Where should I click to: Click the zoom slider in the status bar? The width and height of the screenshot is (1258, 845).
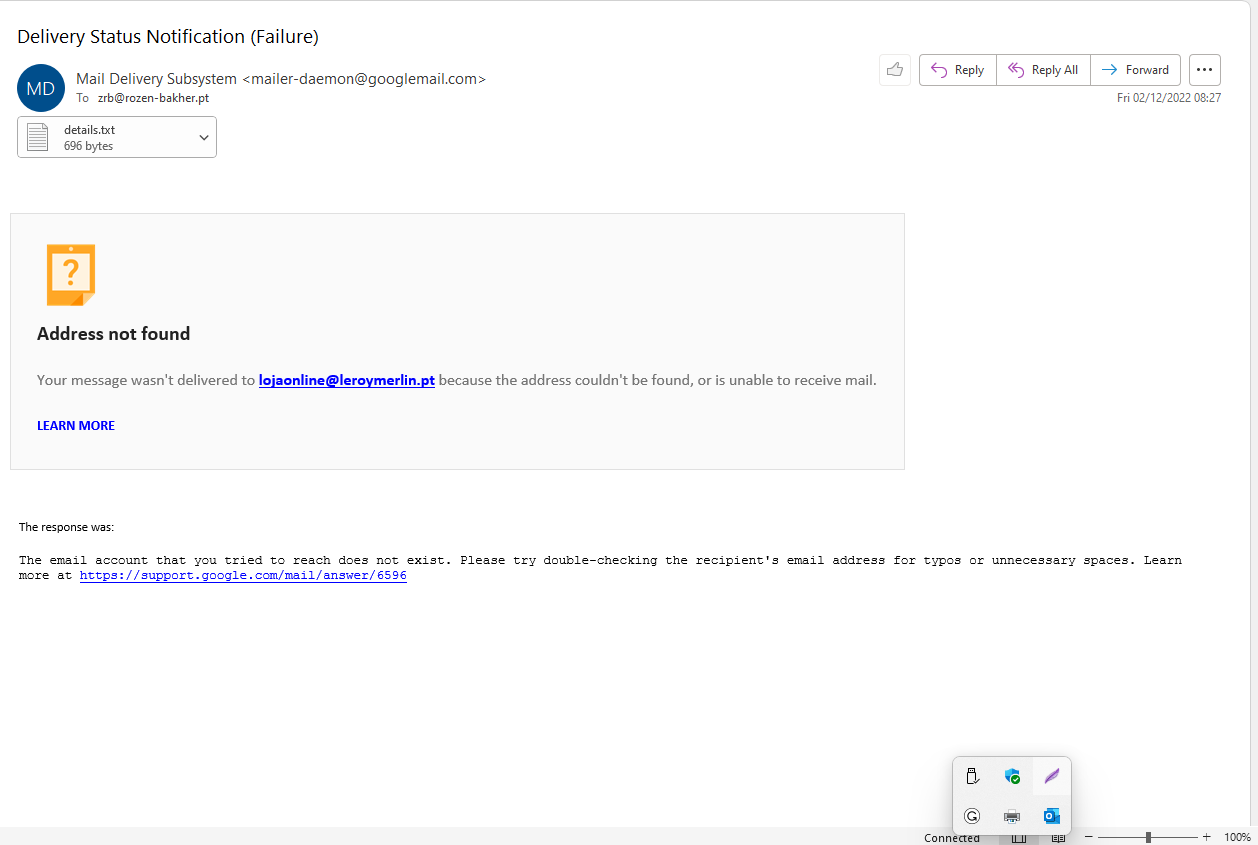coord(1148,837)
